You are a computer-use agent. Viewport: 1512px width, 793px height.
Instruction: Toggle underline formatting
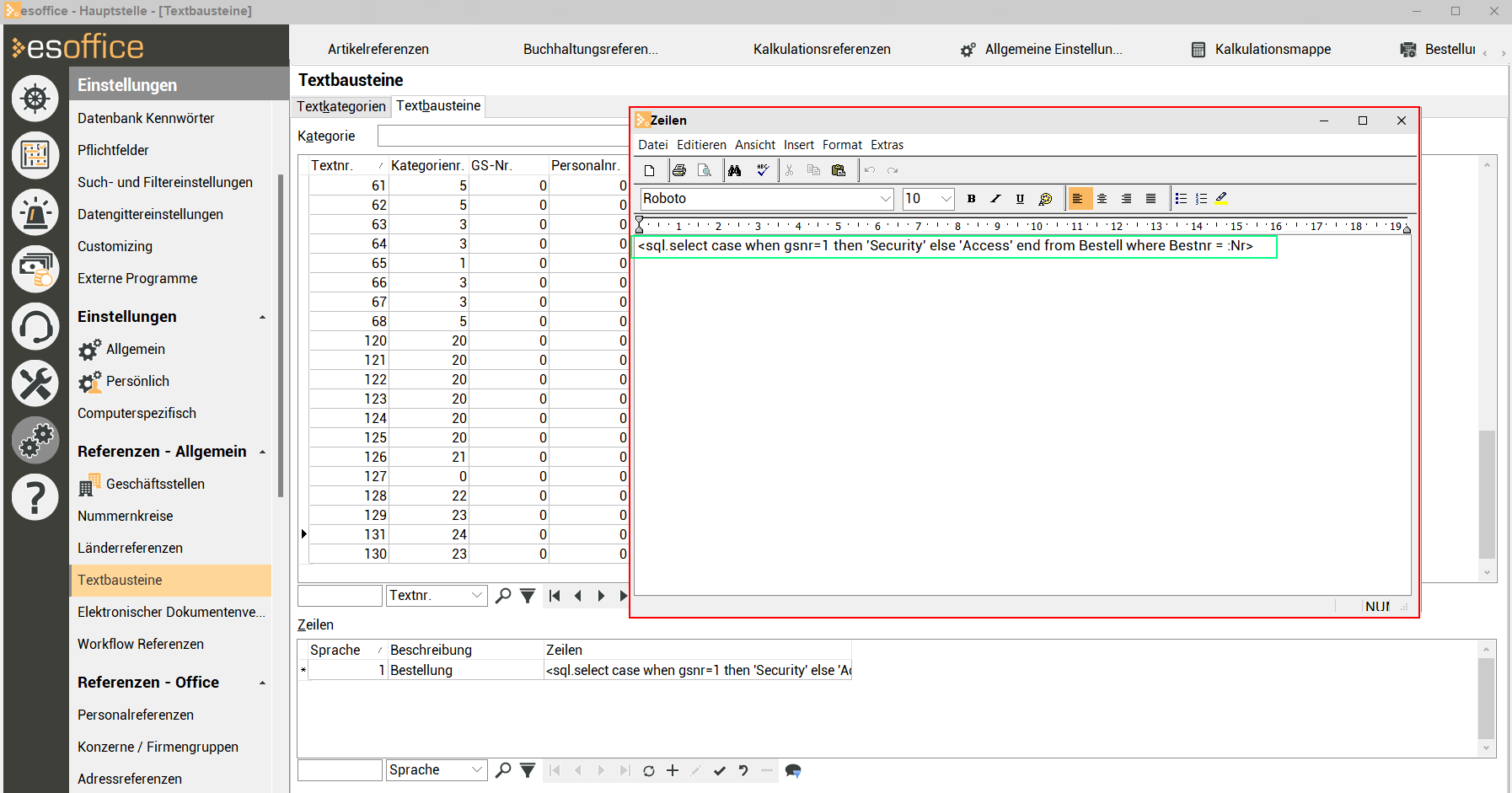1020,199
